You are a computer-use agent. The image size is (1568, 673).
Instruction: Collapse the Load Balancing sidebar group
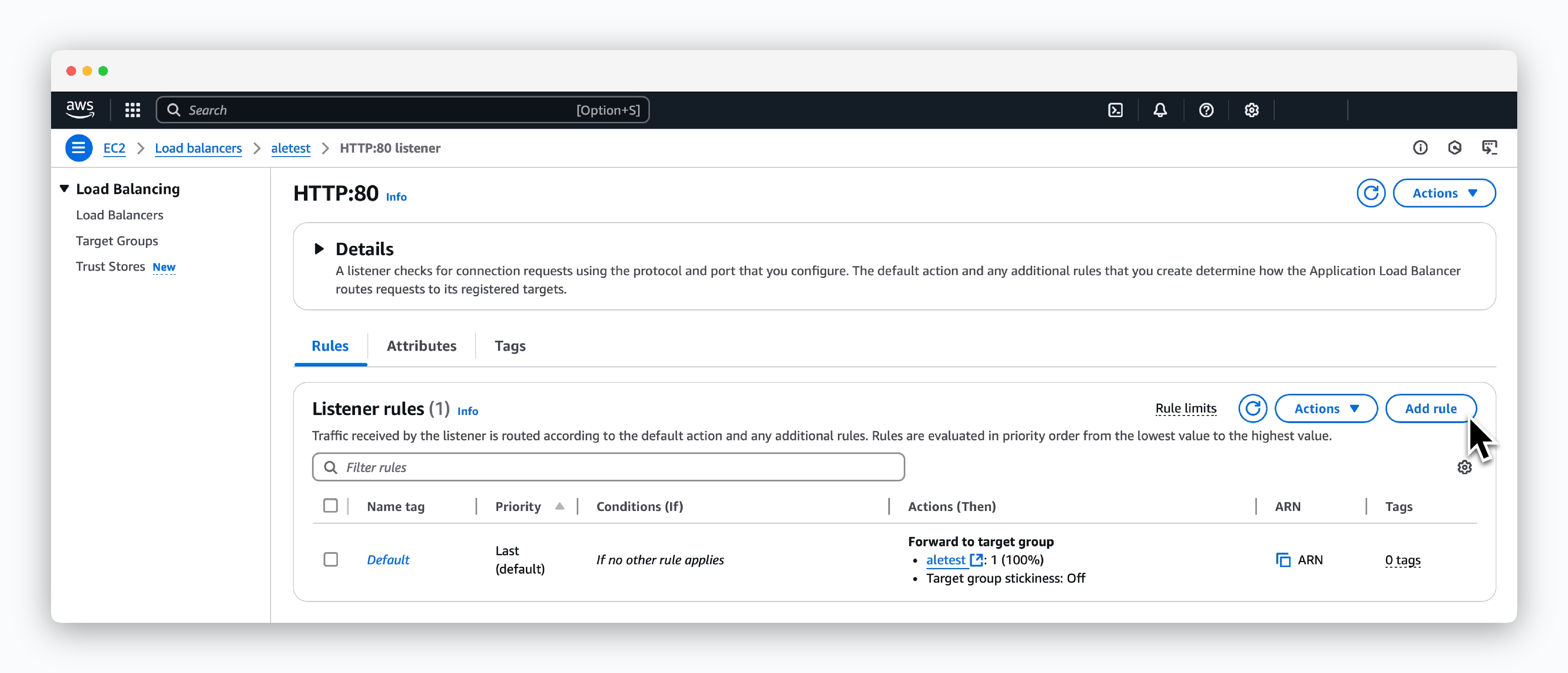point(64,189)
